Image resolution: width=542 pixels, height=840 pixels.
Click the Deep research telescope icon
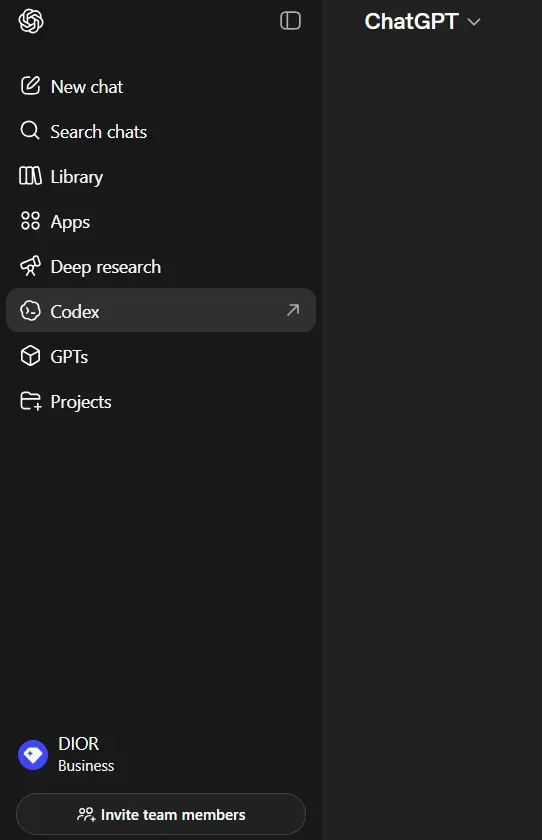pyautogui.click(x=30, y=266)
